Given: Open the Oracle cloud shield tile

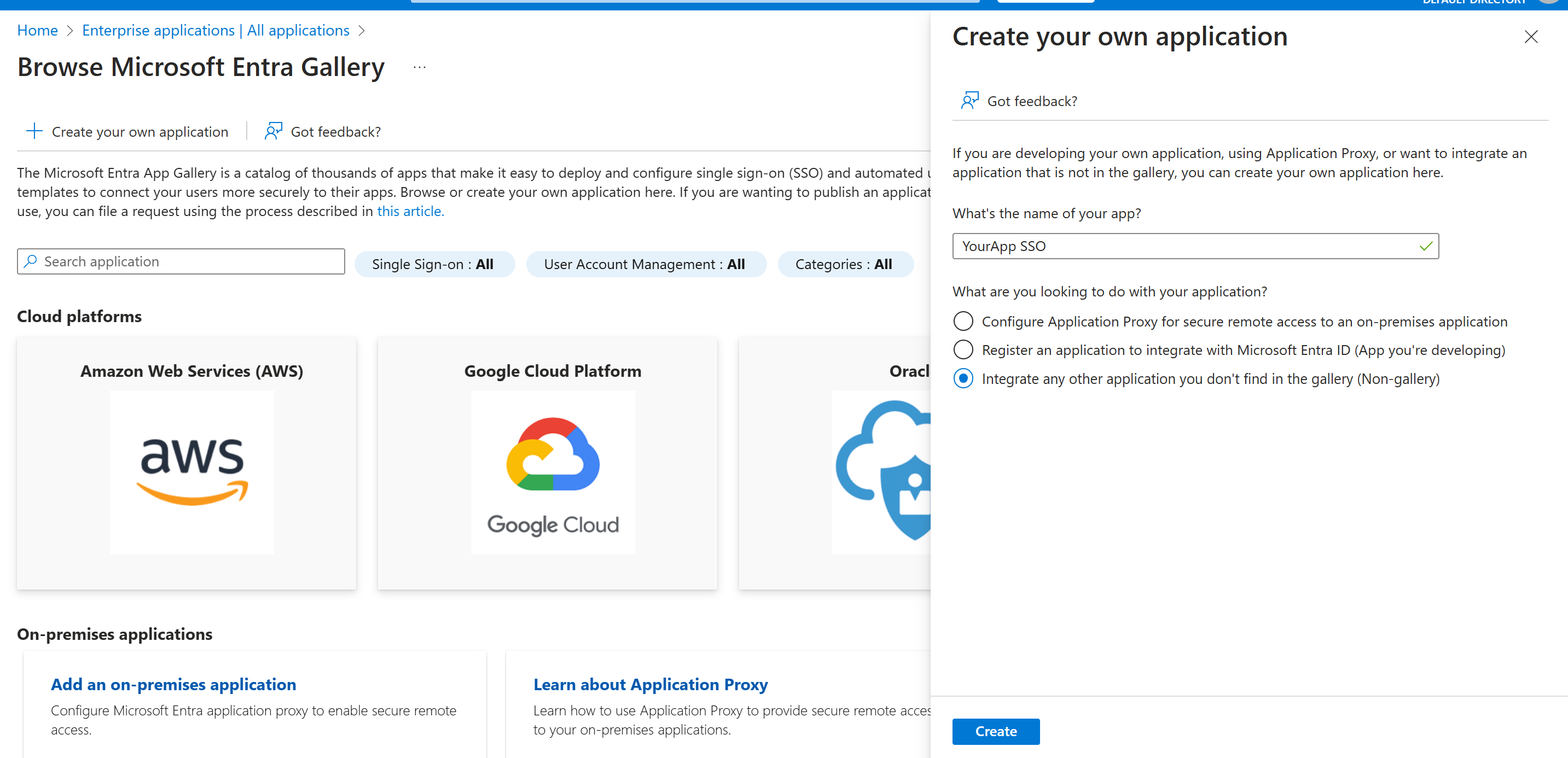Looking at the screenshot, I should coord(834,464).
